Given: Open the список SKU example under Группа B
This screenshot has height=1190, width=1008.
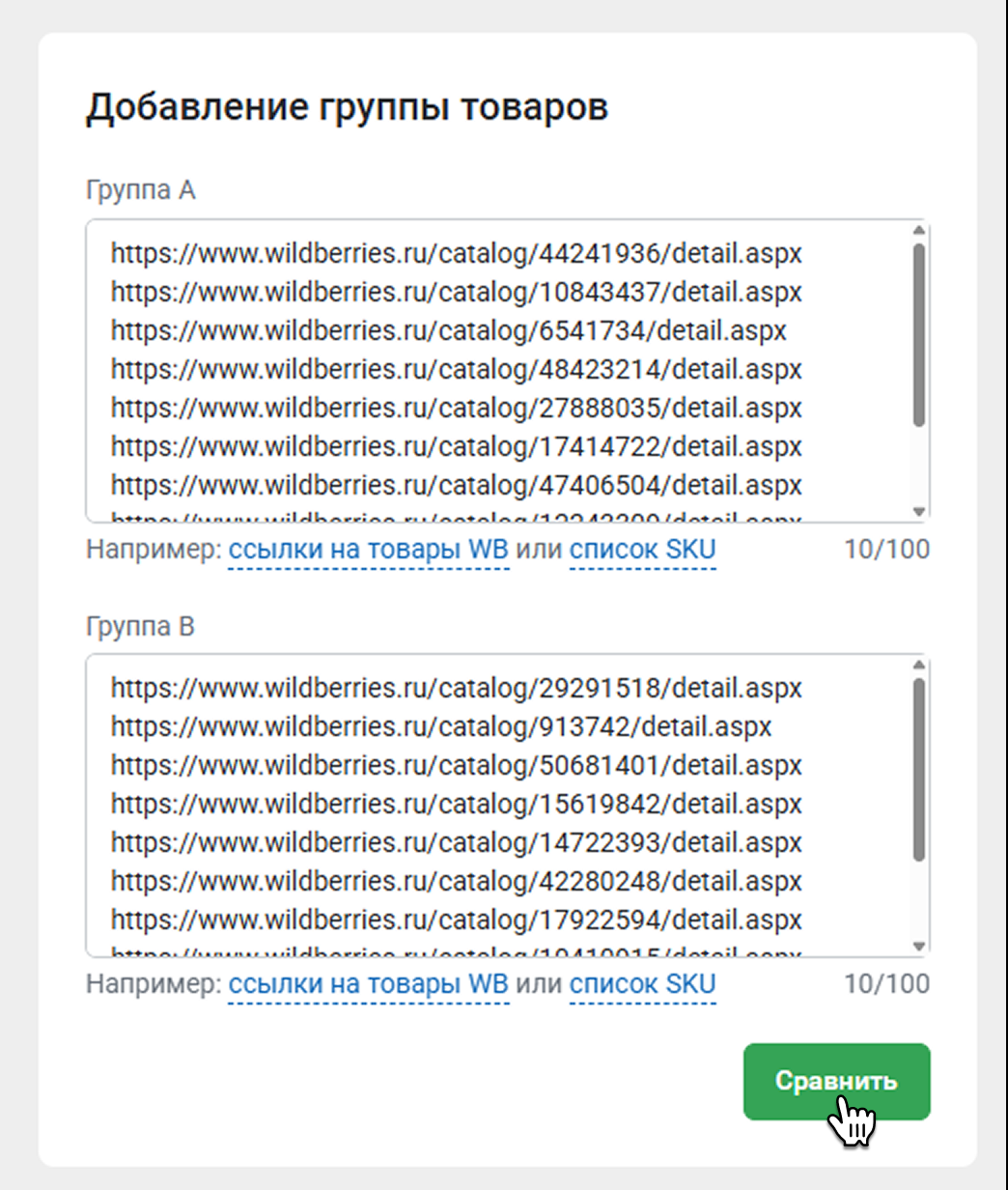Looking at the screenshot, I should (642, 985).
